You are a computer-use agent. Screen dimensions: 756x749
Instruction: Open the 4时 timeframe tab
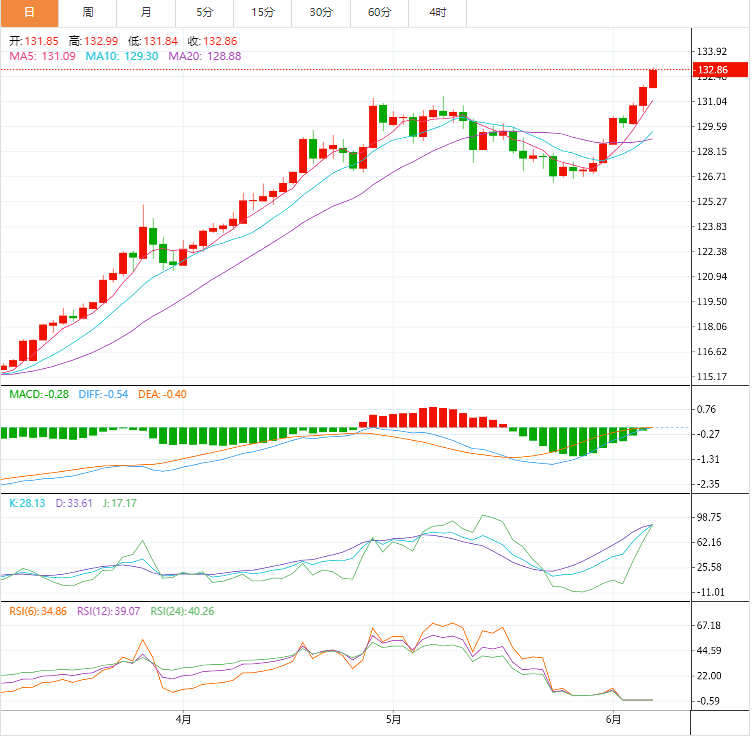tap(438, 13)
